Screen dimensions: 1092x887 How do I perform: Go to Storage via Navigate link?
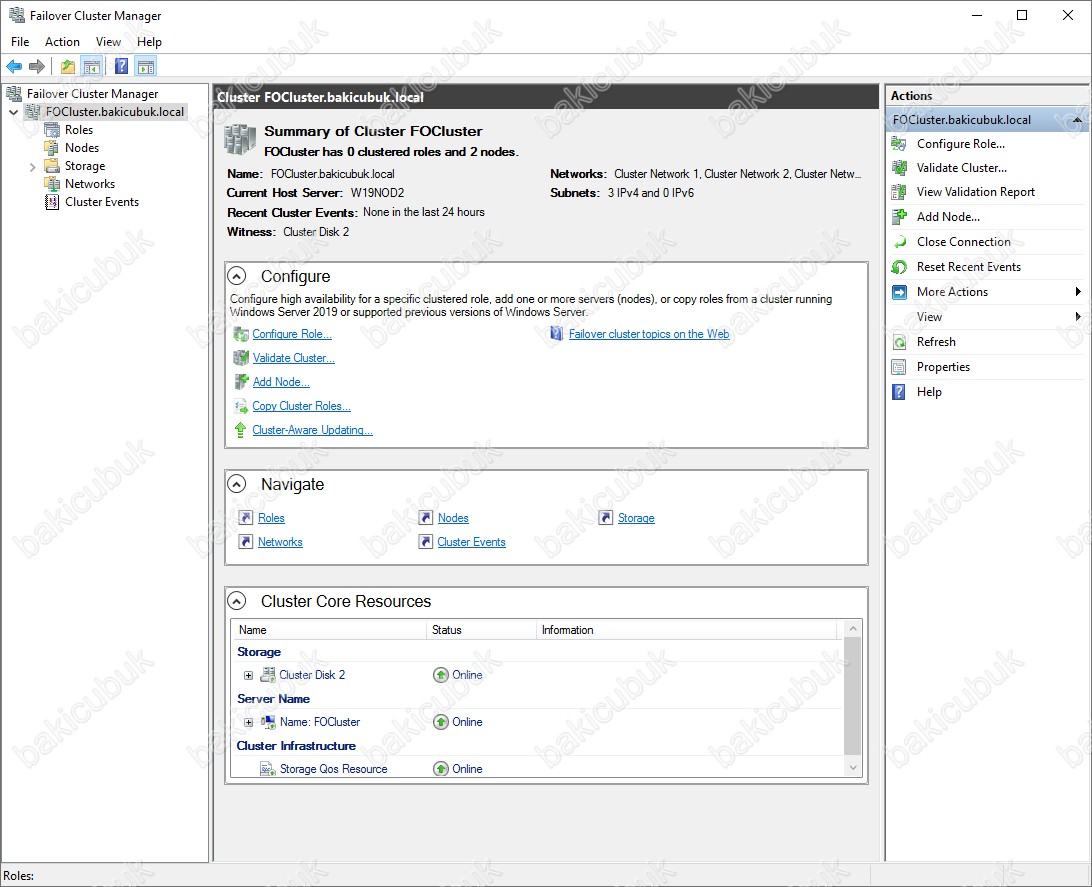636,518
